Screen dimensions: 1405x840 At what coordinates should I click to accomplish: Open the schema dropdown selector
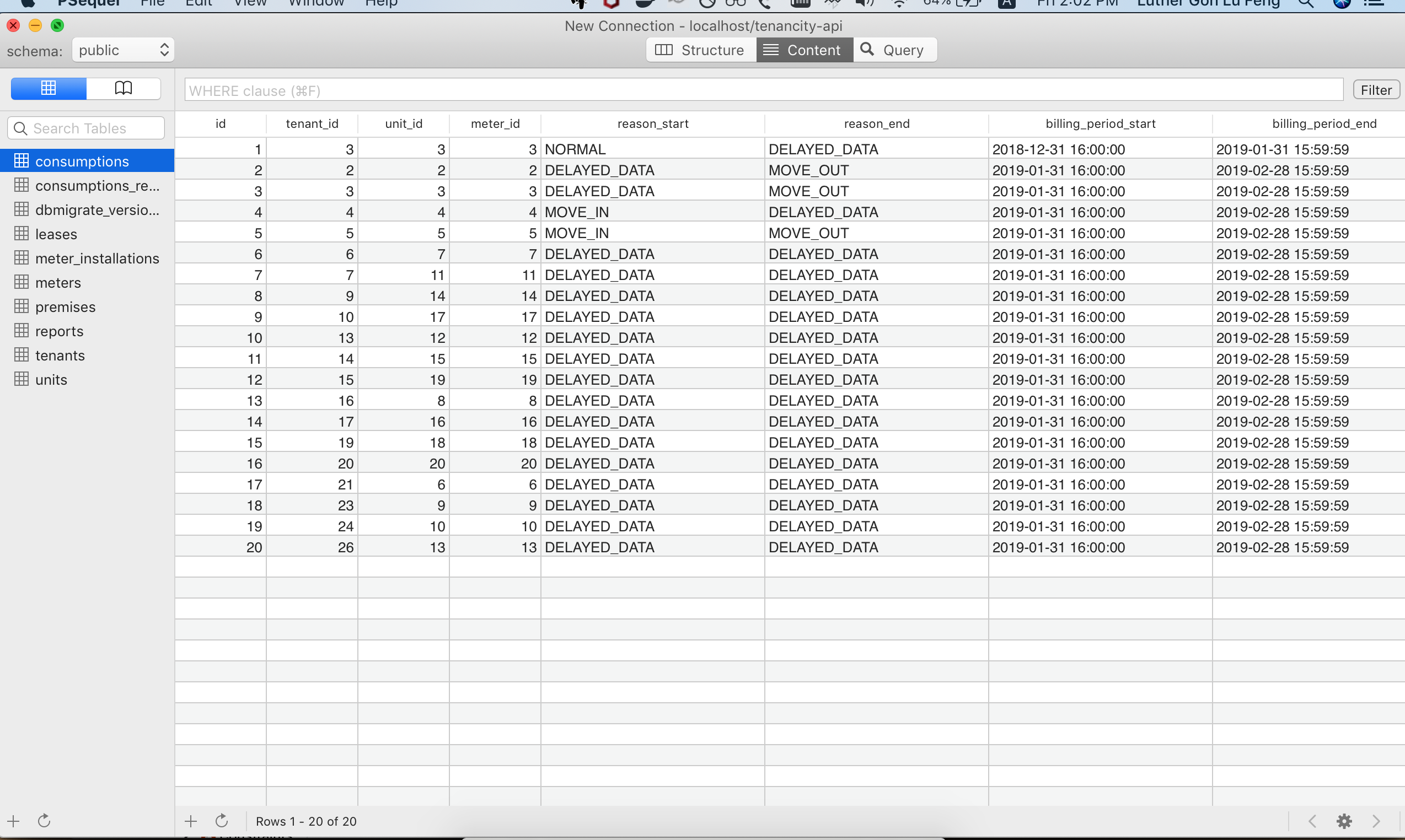(x=121, y=48)
